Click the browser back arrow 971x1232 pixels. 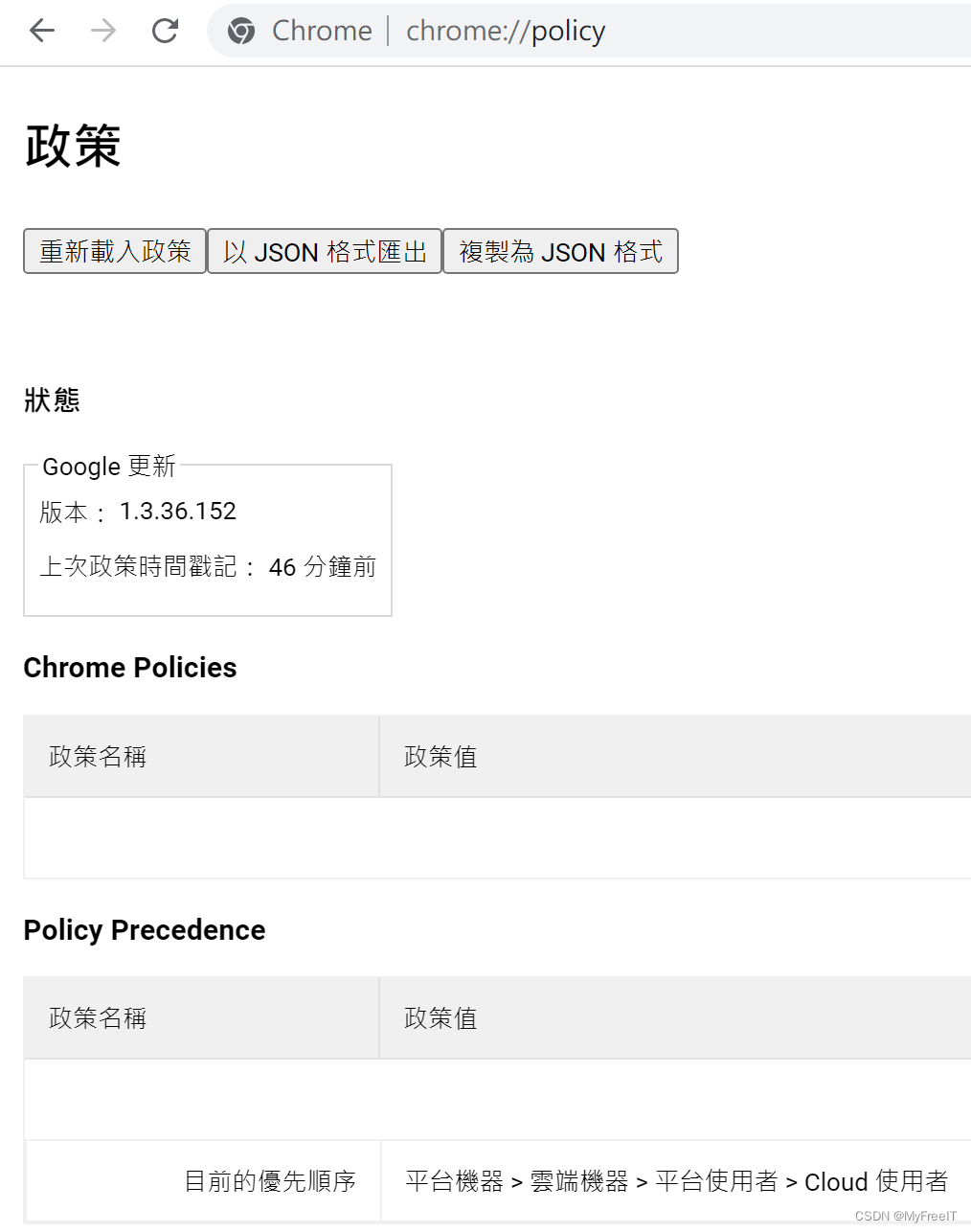click(x=42, y=31)
